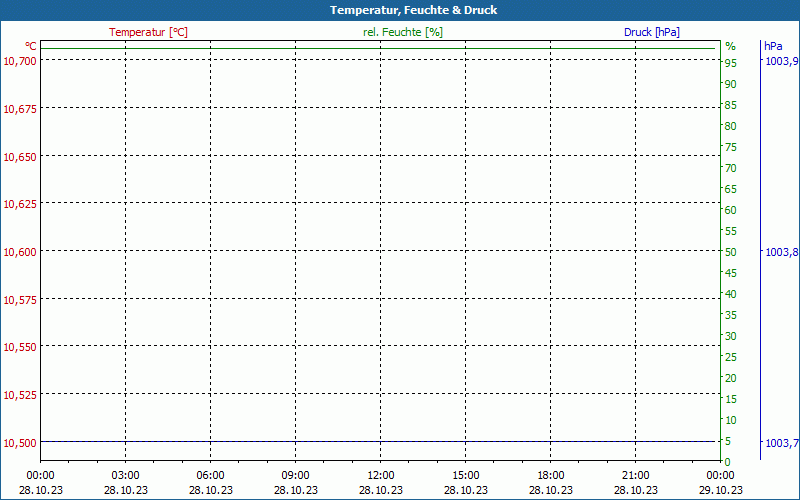The height and width of the screenshot is (500, 800).
Task: Click the 1003,7 pressure axis value
Action: coord(782,443)
